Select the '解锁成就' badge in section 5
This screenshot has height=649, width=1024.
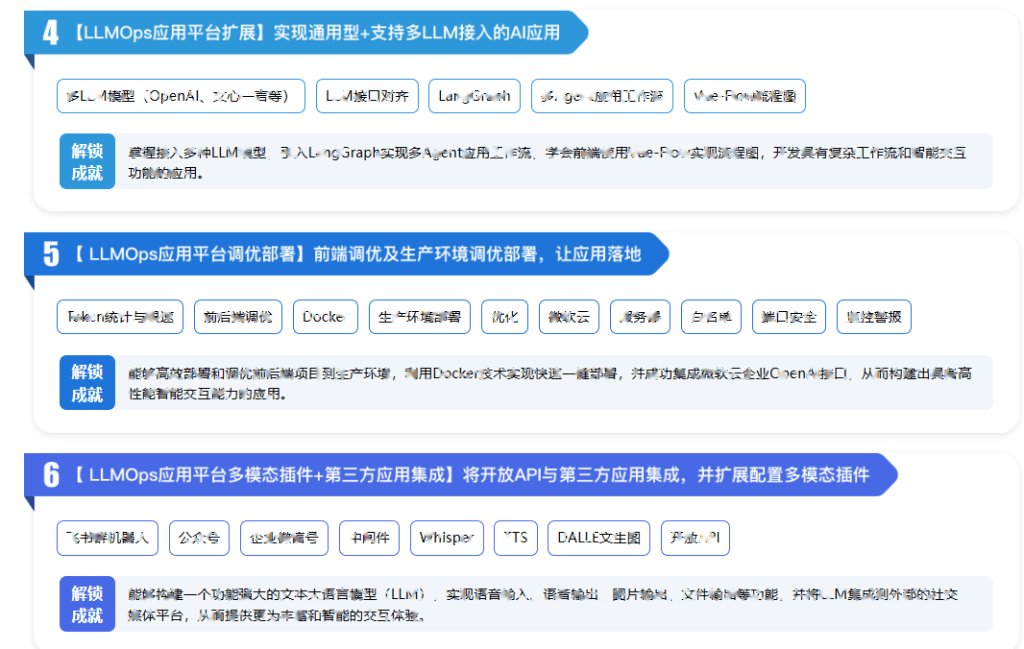coord(89,383)
